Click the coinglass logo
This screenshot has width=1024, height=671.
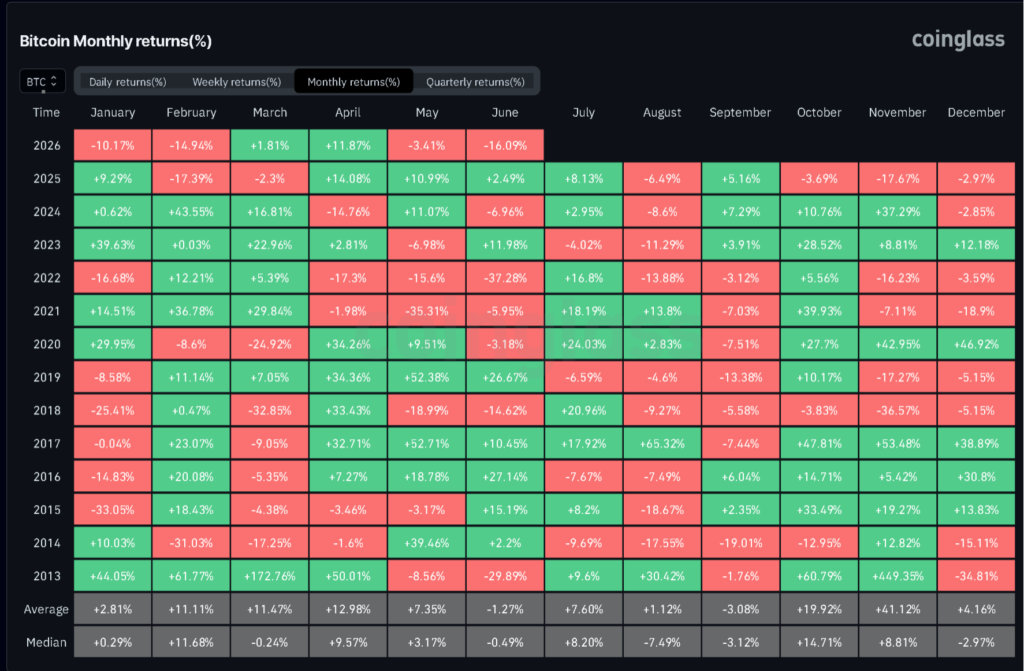[958, 40]
